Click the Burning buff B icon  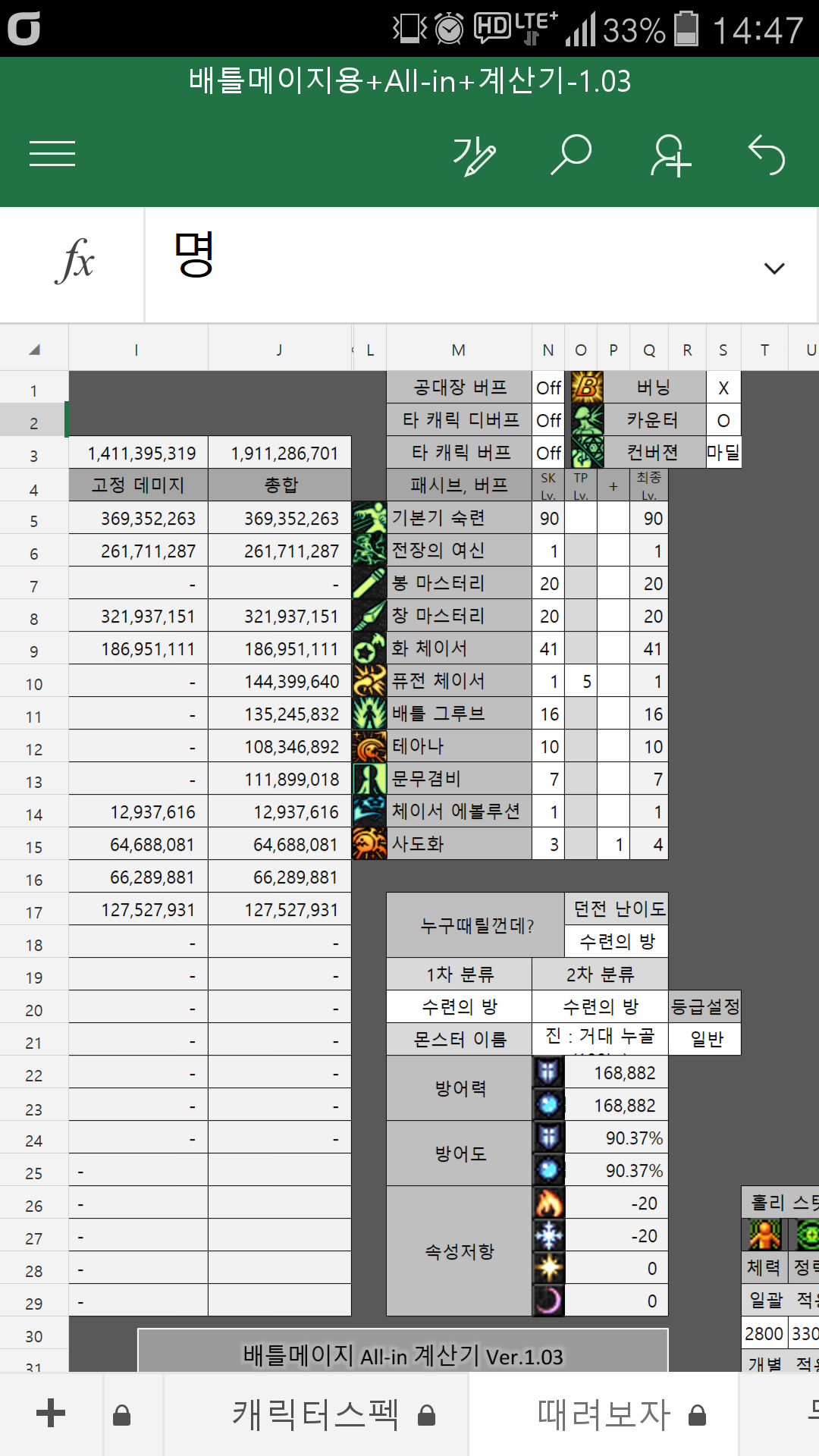586,388
